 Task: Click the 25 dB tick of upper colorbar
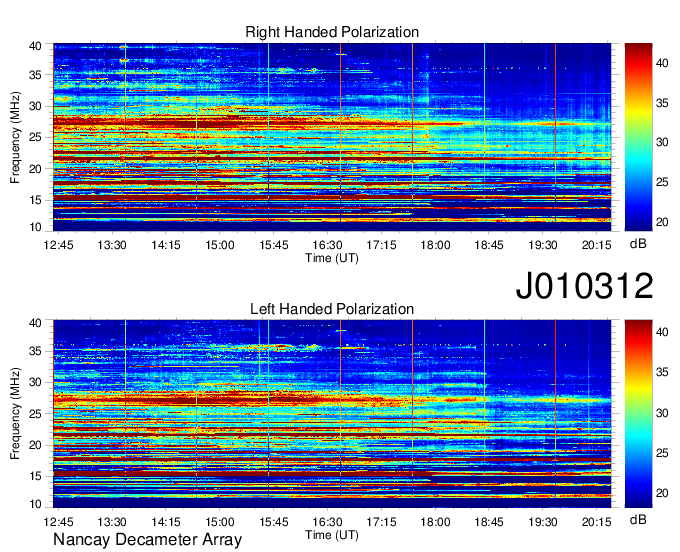pos(662,182)
